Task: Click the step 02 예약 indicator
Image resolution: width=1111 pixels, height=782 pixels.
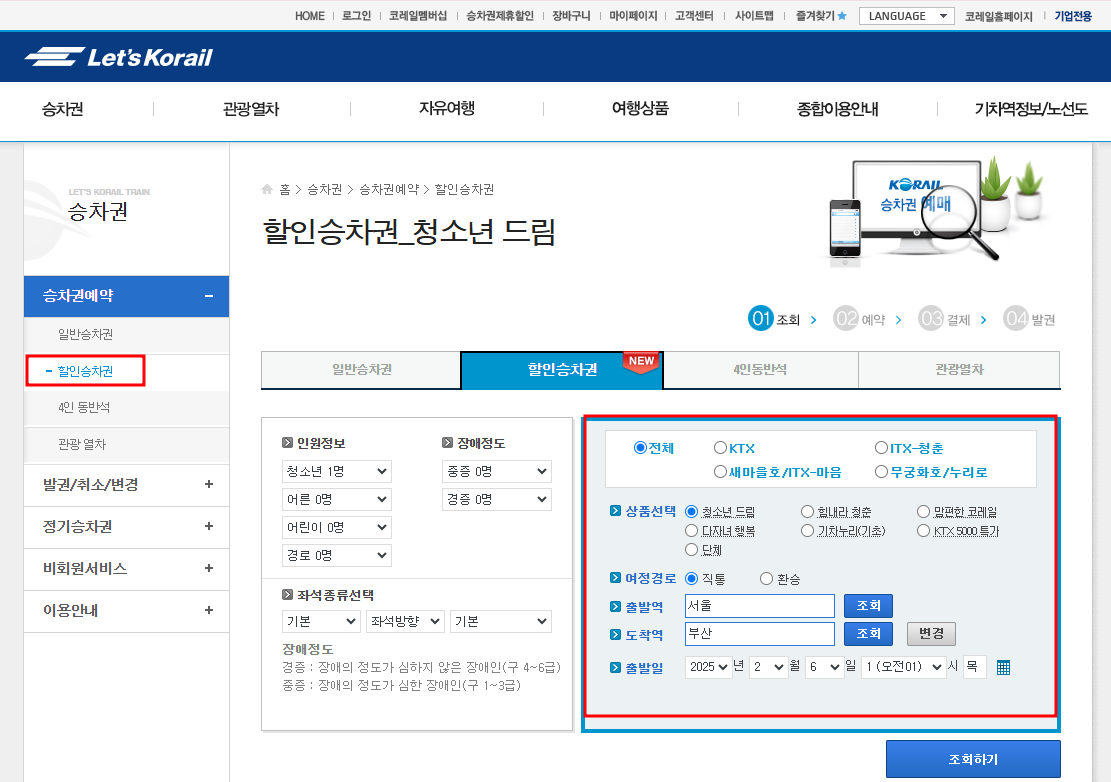Action: 859,319
